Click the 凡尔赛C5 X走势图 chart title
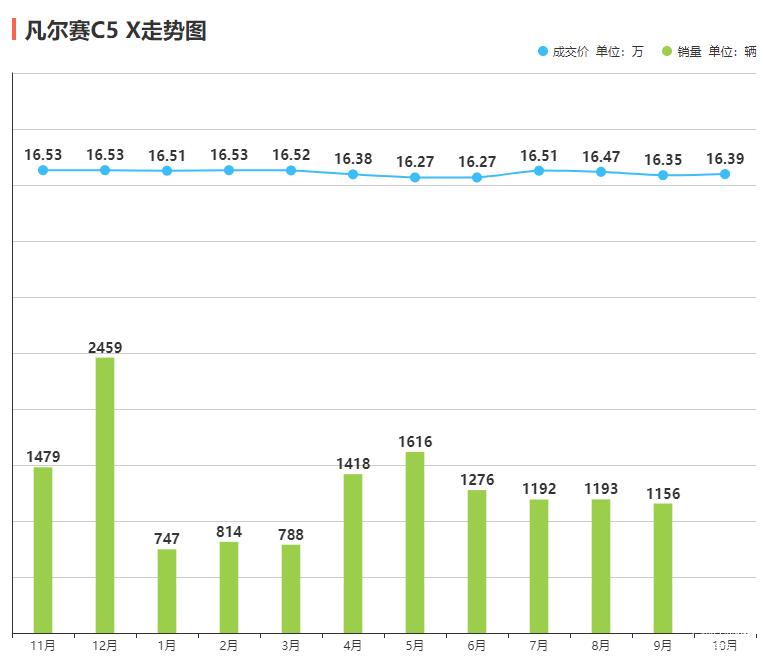Screen dimensions: 764x661 coord(116,31)
